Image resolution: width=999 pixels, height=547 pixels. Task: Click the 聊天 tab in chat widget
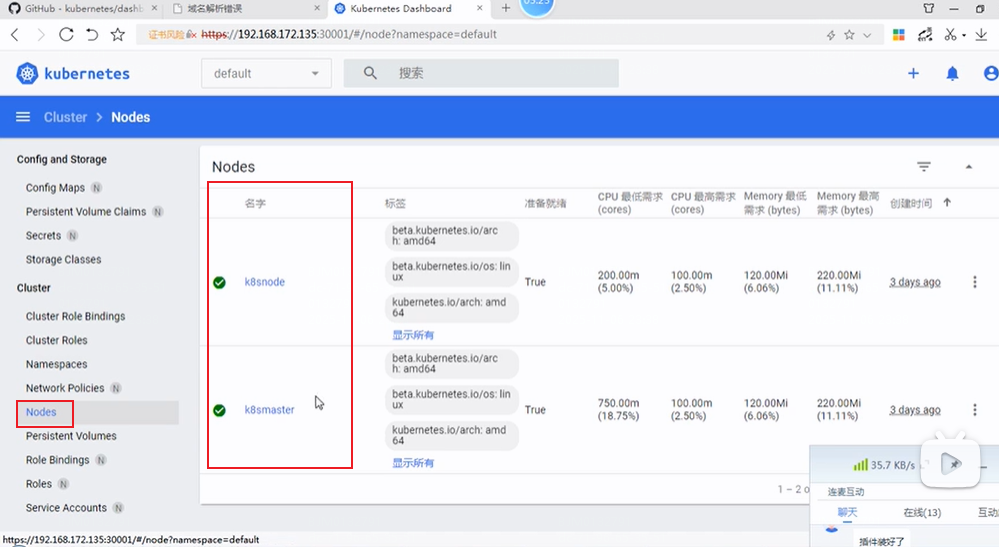click(847, 513)
